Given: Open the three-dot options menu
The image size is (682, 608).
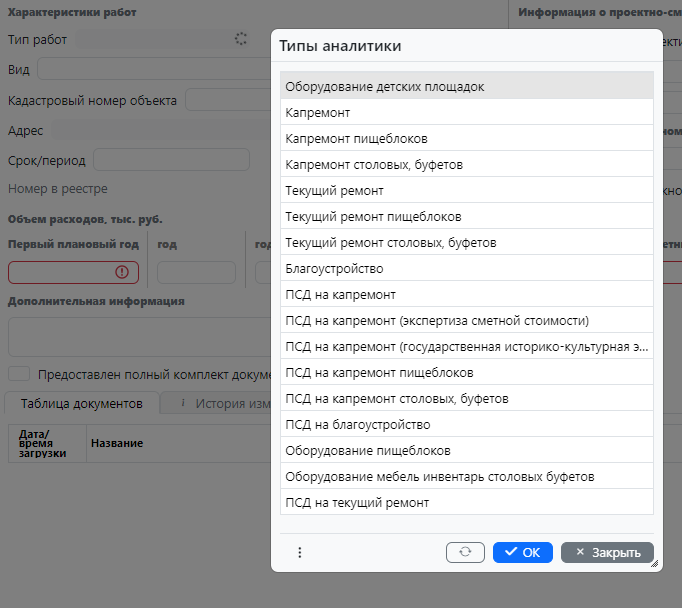Looking at the screenshot, I should (299, 552).
